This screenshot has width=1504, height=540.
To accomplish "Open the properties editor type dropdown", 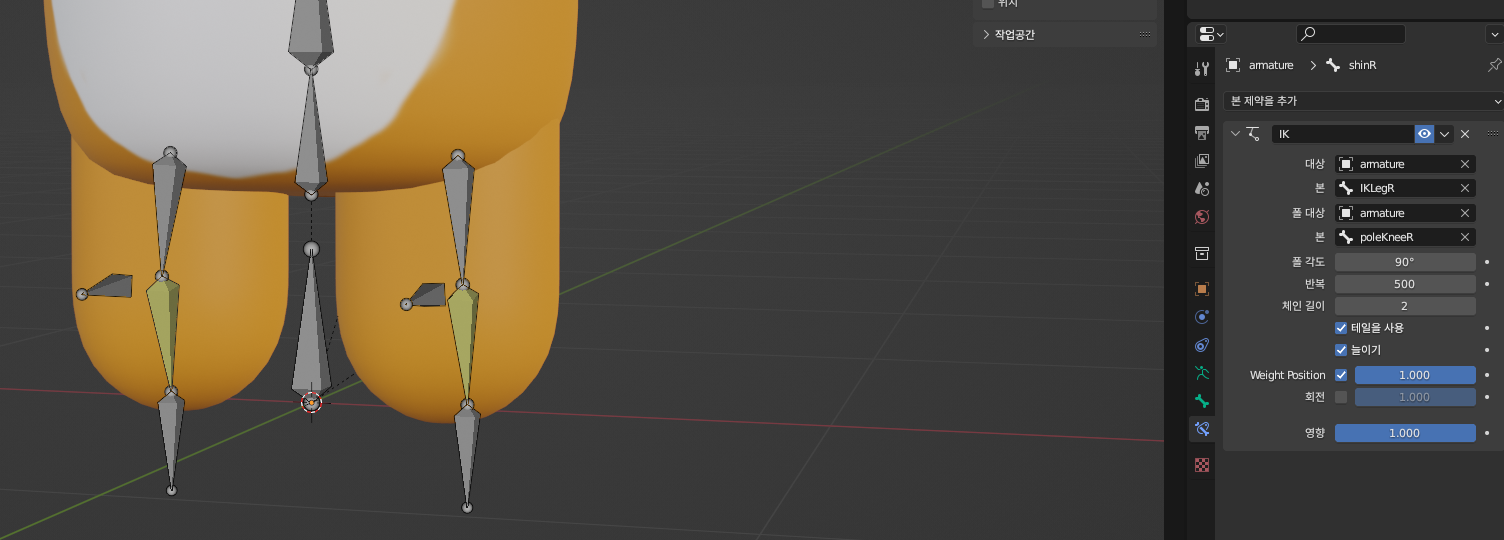I will [1209, 34].
